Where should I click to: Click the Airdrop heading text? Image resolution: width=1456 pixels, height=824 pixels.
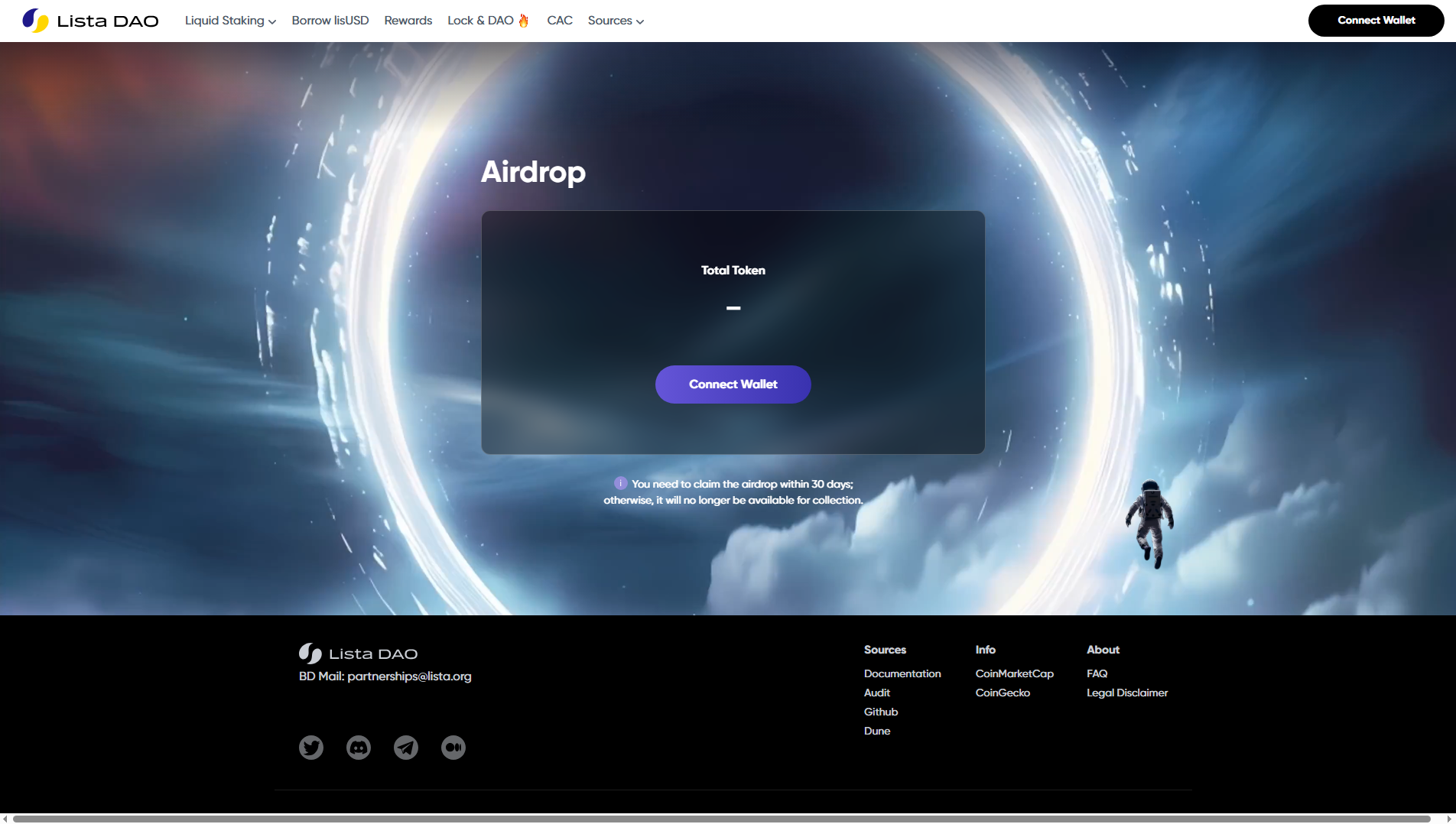[x=534, y=172]
